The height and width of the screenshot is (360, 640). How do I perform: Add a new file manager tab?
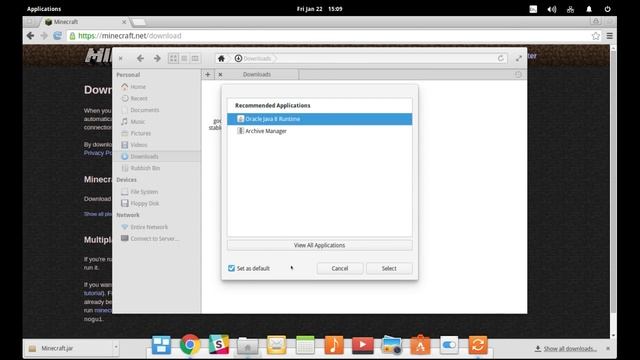click(208, 74)
